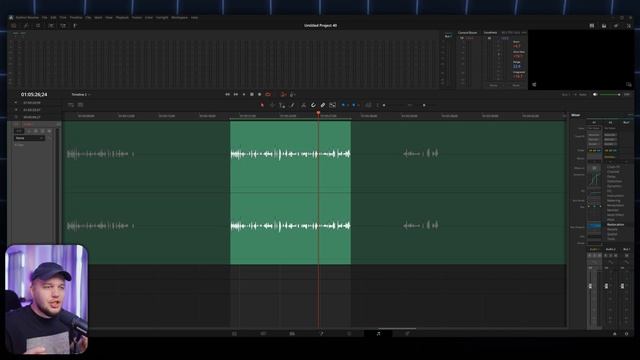Adjust the monitor volume slider at top right

[x=610, y=94]
